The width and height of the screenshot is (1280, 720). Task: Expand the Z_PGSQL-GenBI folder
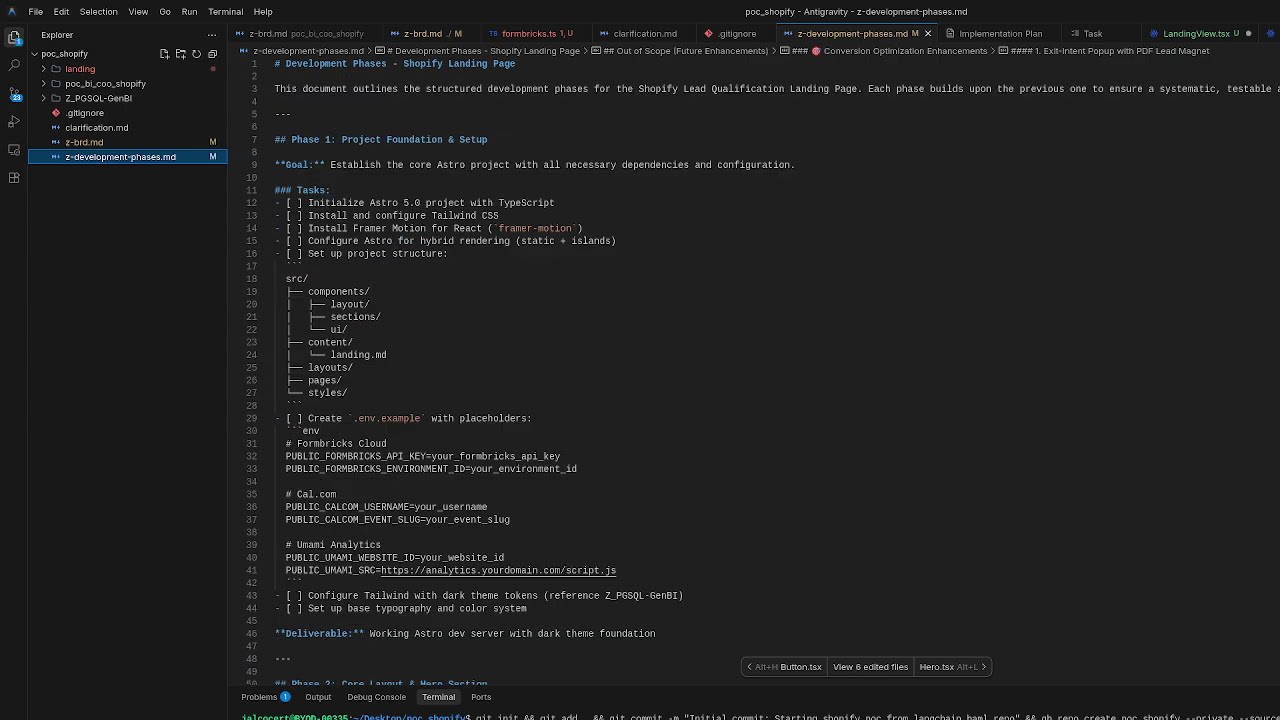[x=43, y=98]
